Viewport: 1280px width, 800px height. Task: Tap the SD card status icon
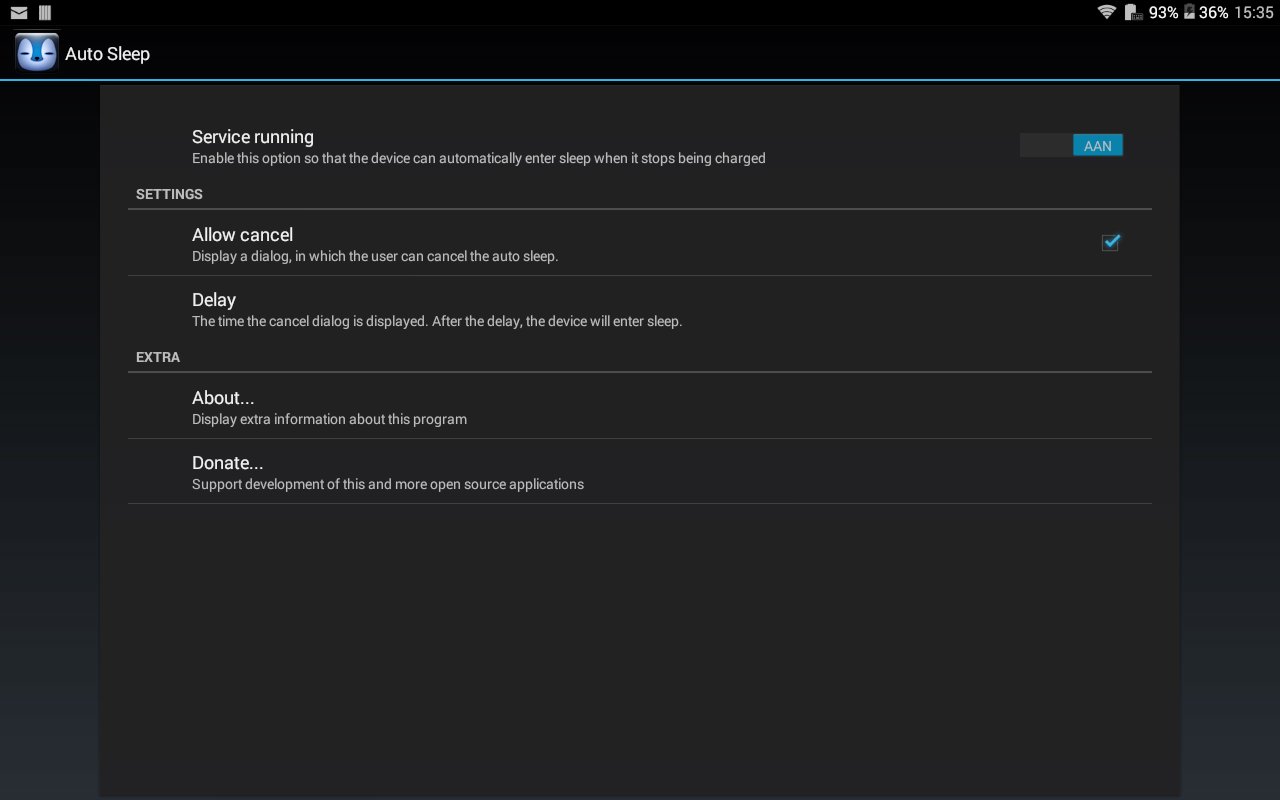coord(1133,13)
